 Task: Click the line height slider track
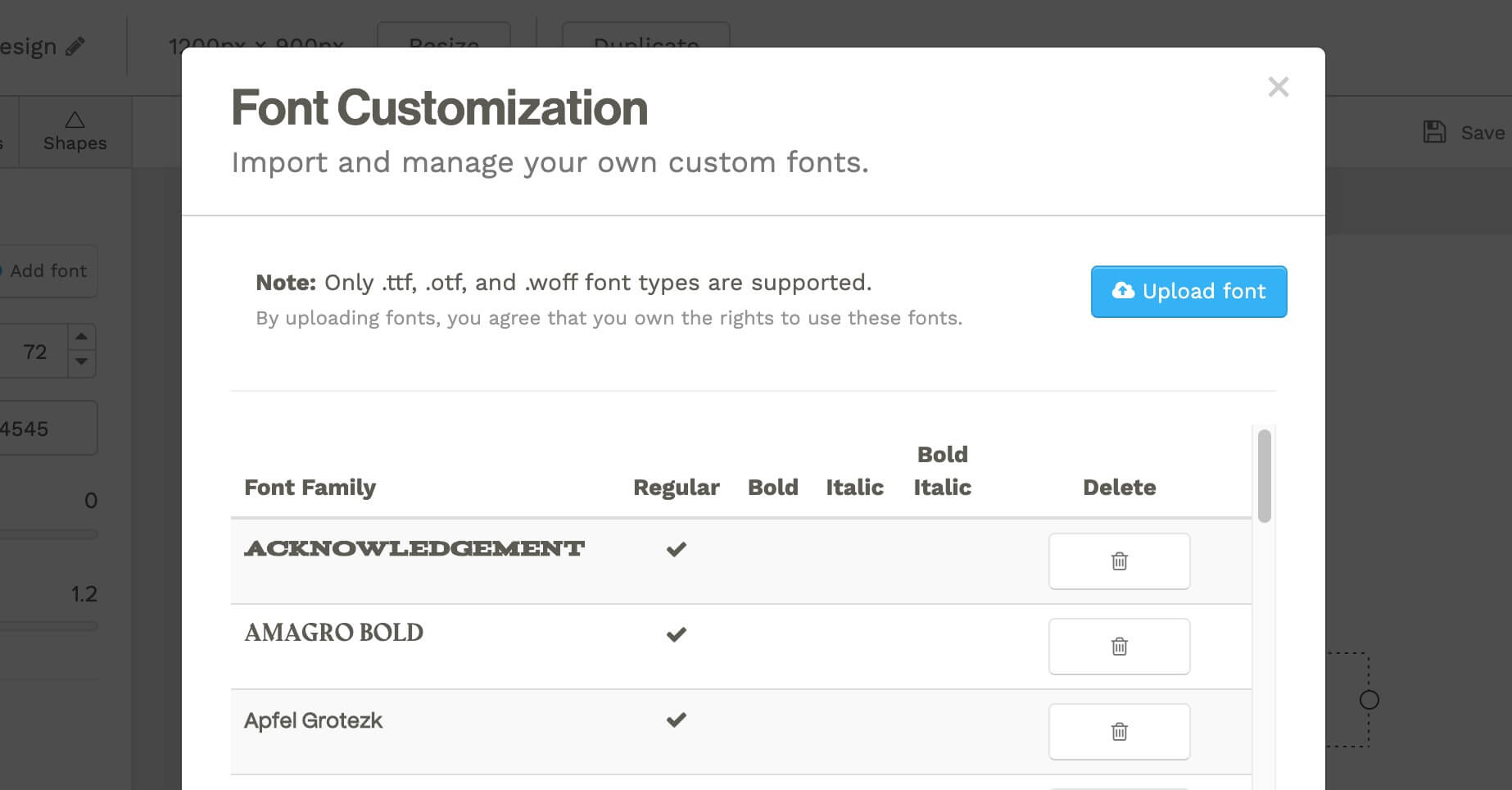coord(49,626)
